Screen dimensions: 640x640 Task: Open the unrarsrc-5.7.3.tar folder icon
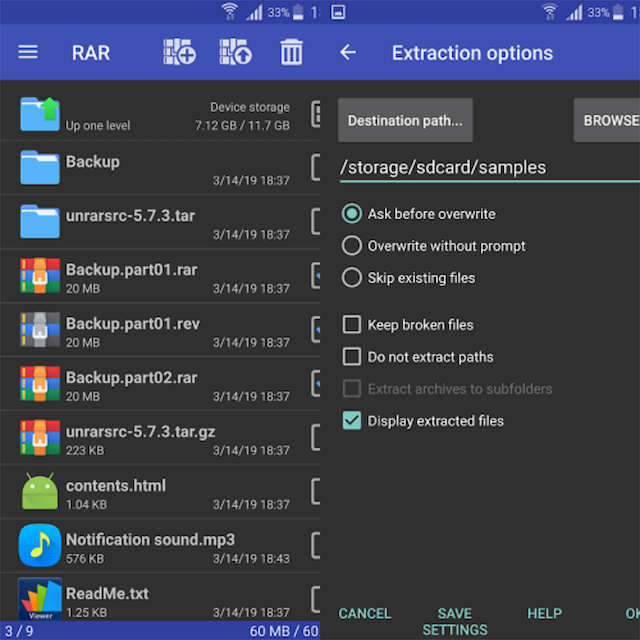click(x=40, y=221)
